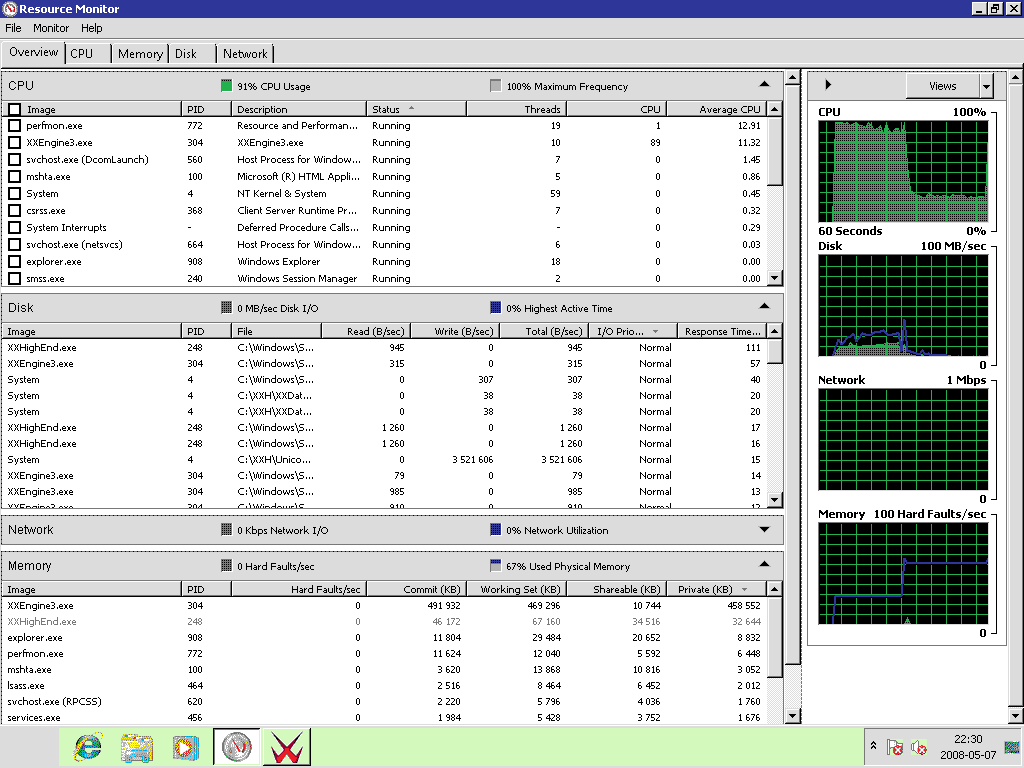Switch to the Network tab

pyautogui.click(x=245, y=54)
